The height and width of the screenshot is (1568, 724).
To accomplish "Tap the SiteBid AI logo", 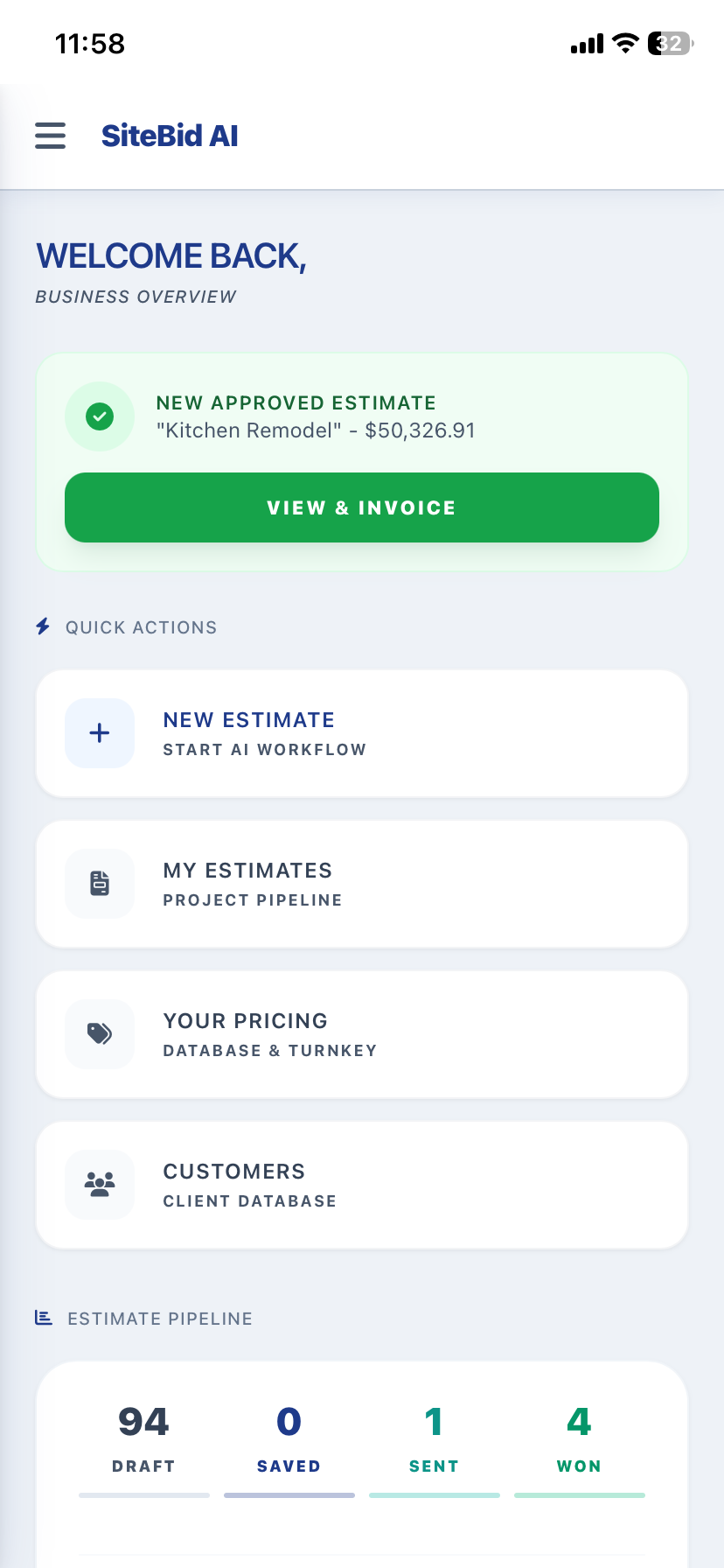I will tap(170, 136).
